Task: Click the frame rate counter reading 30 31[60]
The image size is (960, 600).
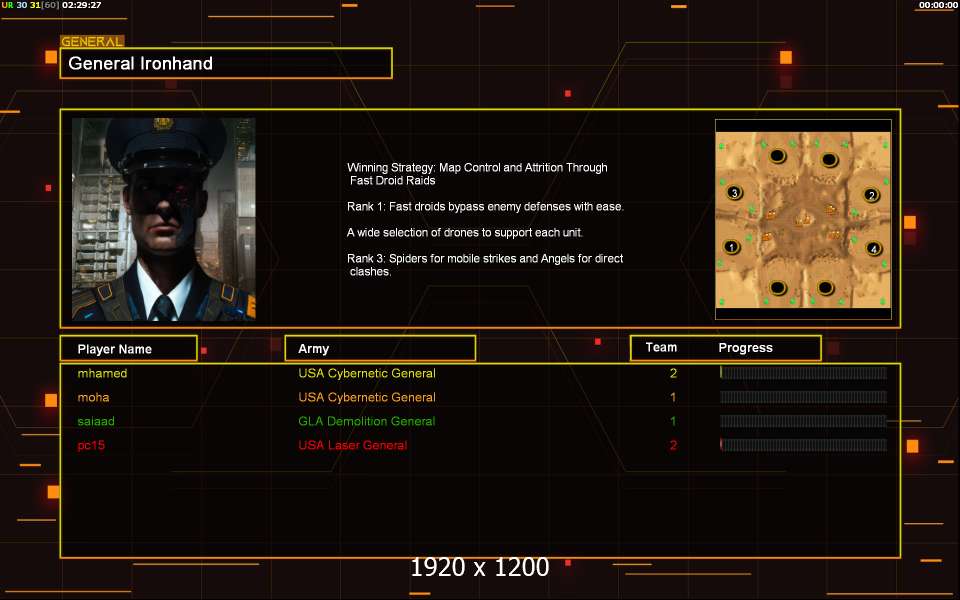Action: pyautogui.click(x=38, y=5)
